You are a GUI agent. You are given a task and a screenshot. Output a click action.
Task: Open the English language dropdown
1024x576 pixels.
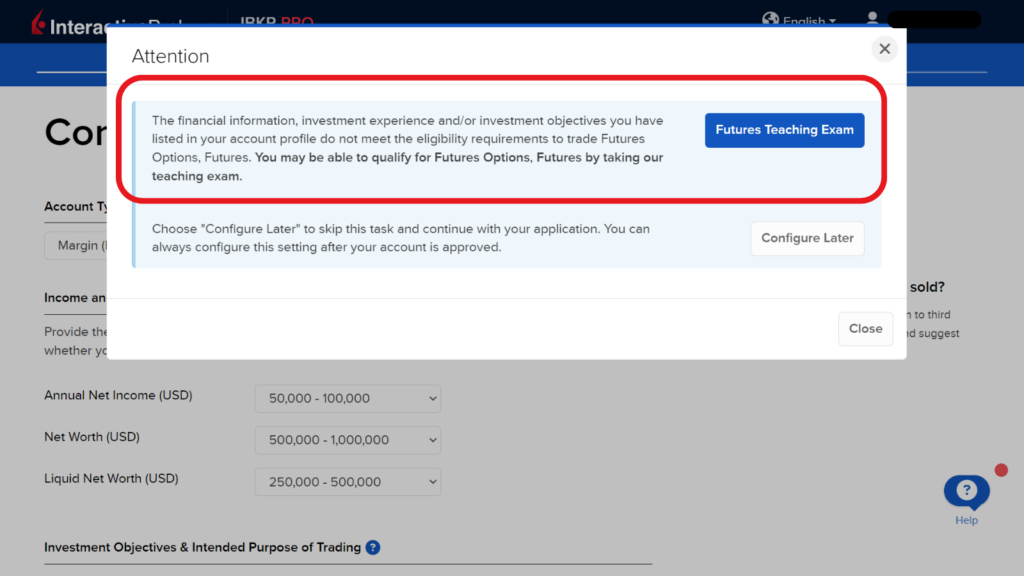[x=810, y=20]
